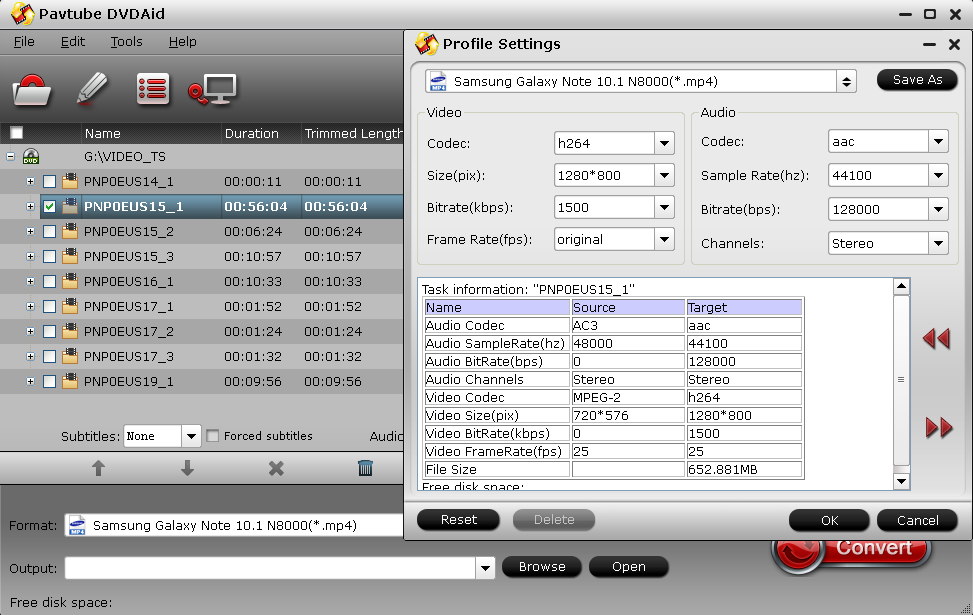
Task: Collapse the G:\VIDEO_TS tree node
Action: (x=11, y=156)
